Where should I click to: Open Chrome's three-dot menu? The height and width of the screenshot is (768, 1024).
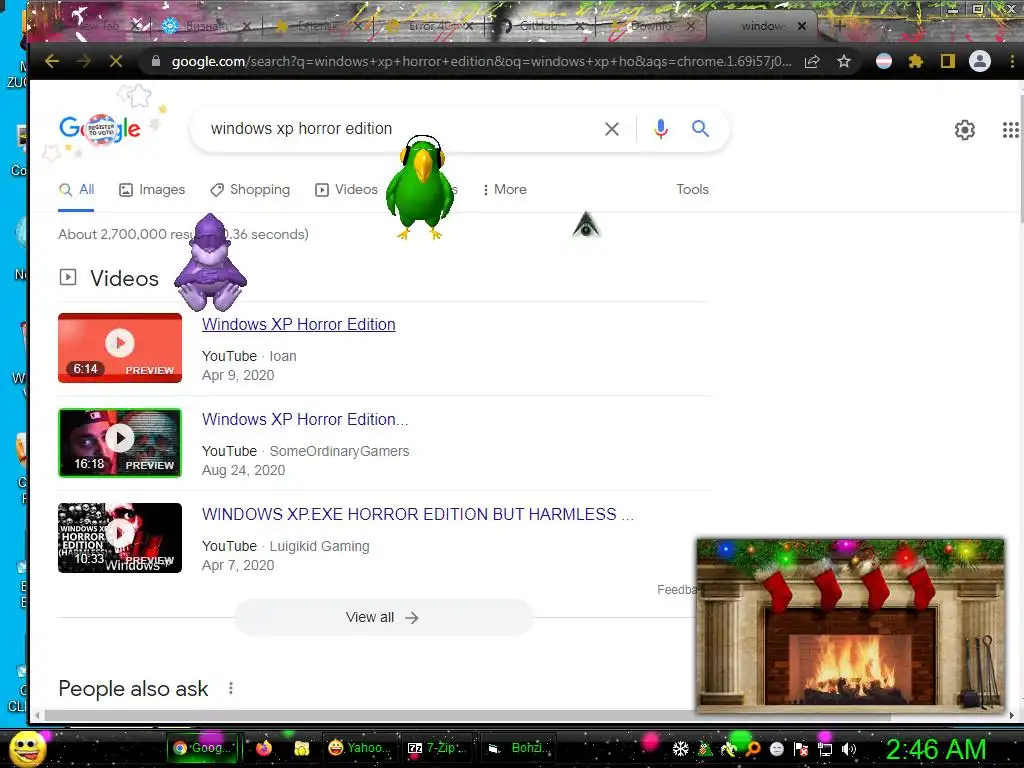[1012, 61]
